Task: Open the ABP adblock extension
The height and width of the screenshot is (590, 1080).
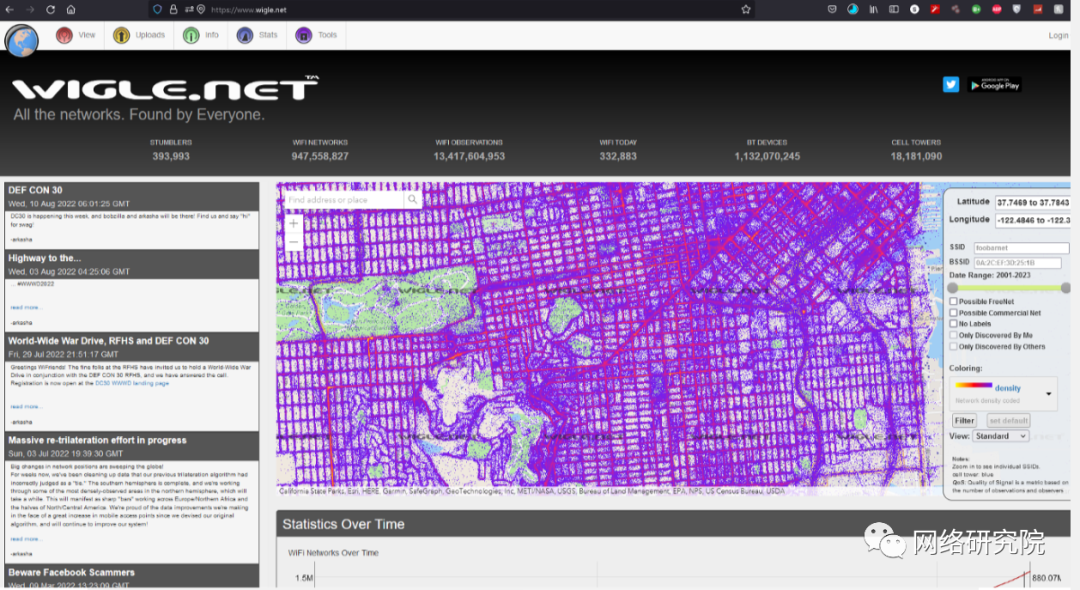Action: point(997,10)
